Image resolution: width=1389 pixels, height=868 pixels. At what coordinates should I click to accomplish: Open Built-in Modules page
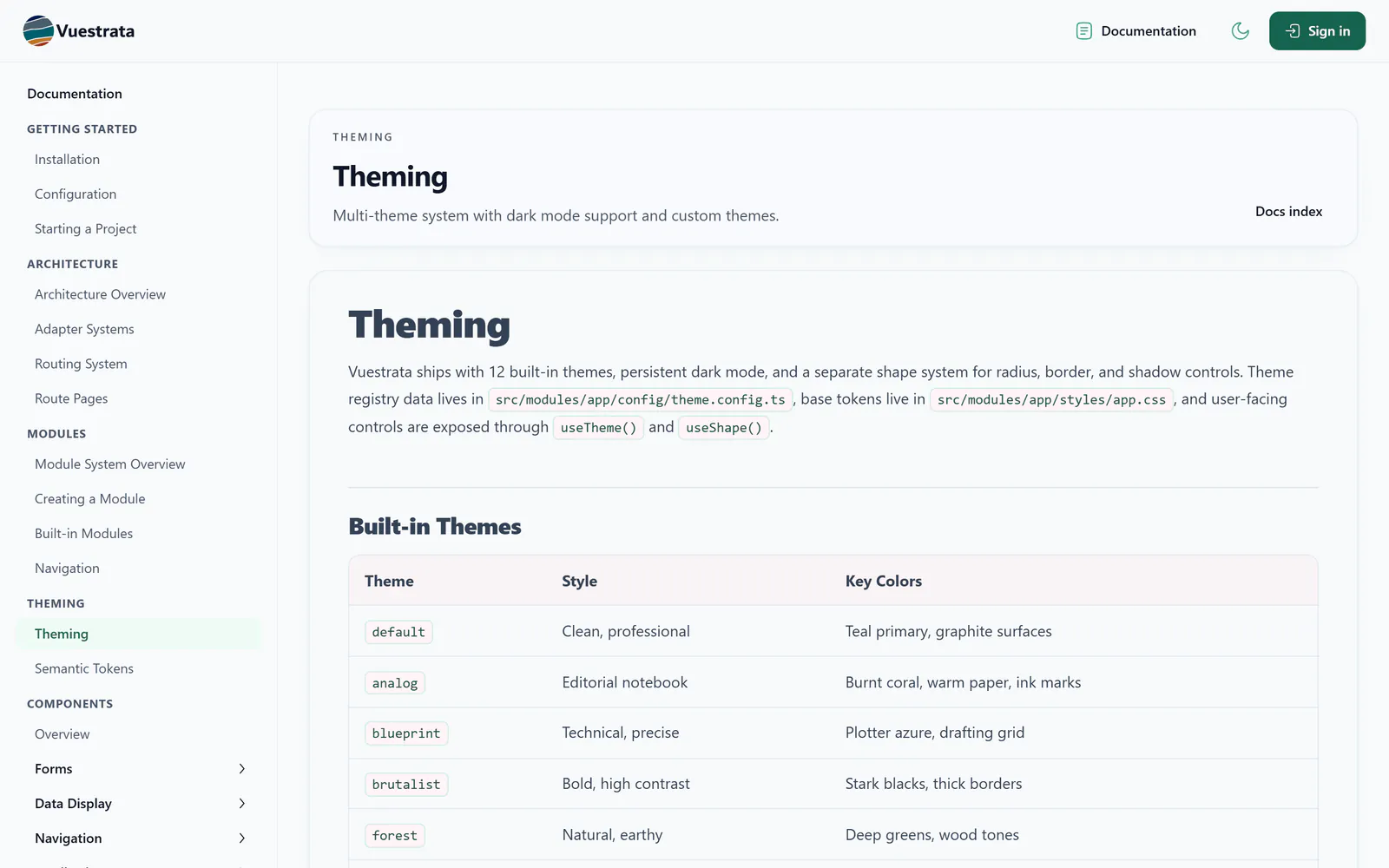point(84,534)
